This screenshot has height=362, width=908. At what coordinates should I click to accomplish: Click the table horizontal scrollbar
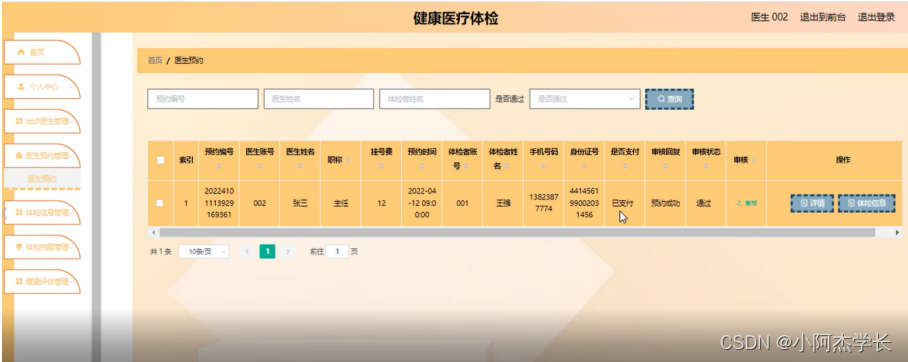pyautogui.click(x=517, y=232)
